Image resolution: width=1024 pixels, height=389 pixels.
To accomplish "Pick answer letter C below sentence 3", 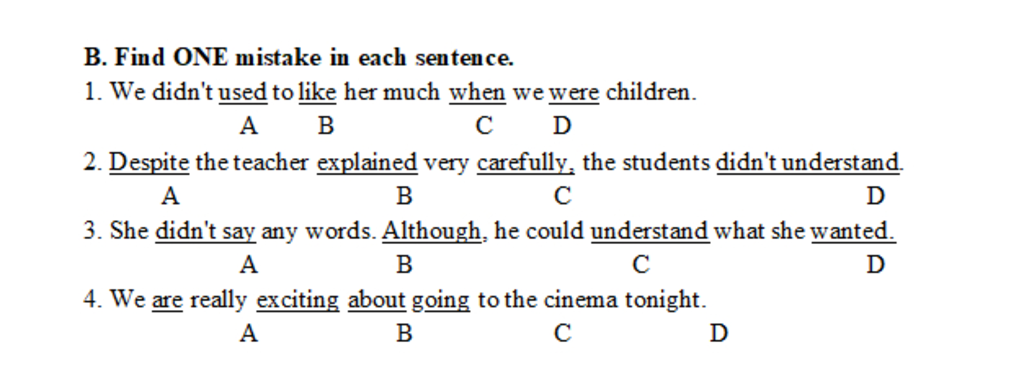I will pyautogui.click(x=641, y=264).
